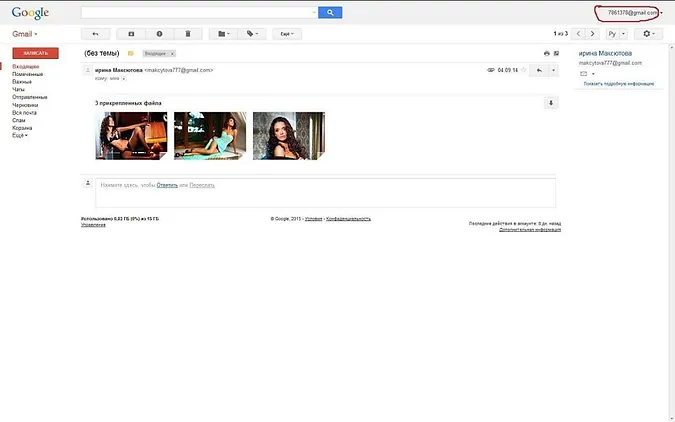The height and width of the screenshot is (422, 675).
Task: Open the Спам folder
Action: point(19,120)
